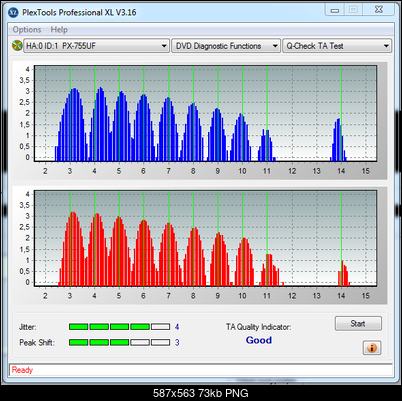The image size is (402, 401).
Task: Minimize the PlexTools window
Action: pyautogui.click(x=335, y=10)
